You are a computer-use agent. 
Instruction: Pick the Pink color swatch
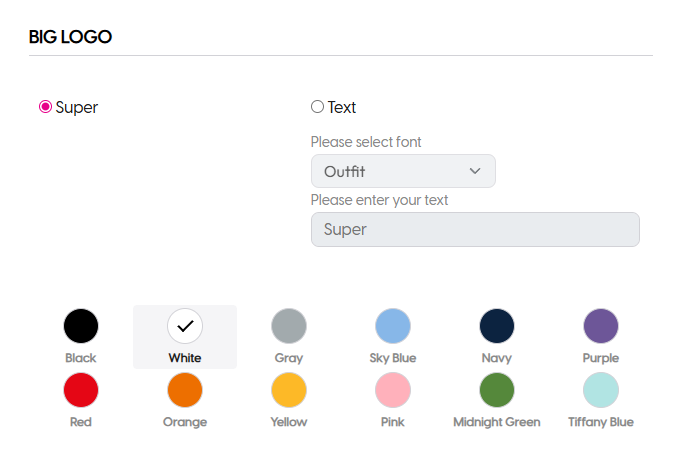tap(393, 390)
